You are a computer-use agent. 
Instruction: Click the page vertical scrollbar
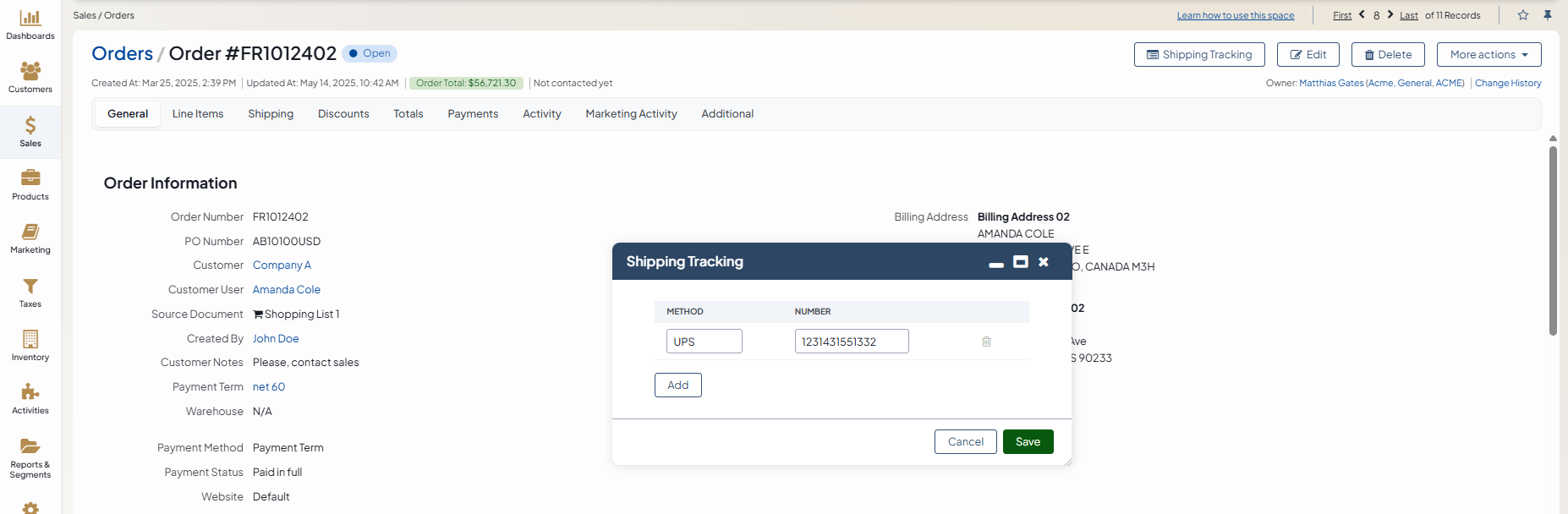tap(1553, 241)
